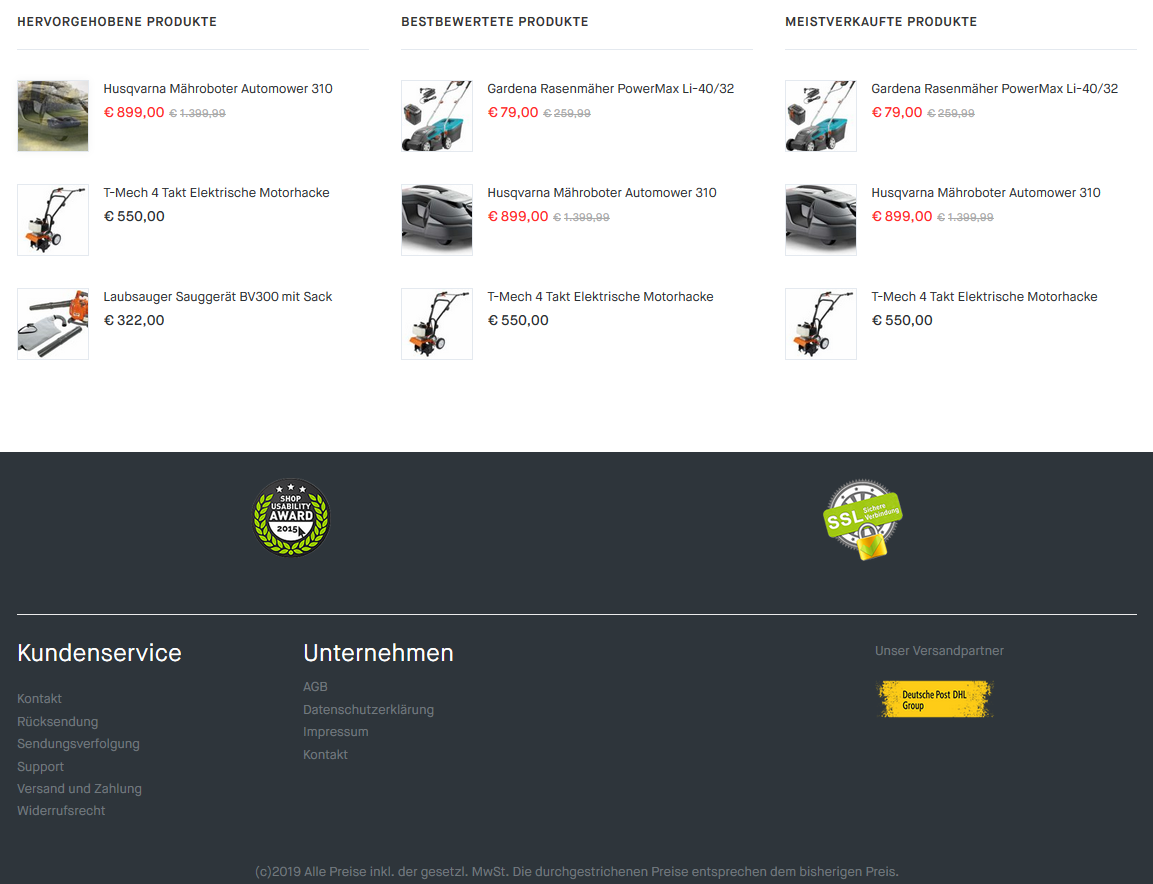1153x884 pixels.
Task: Open Versand und Zahlung page
Action: [79, 788]
